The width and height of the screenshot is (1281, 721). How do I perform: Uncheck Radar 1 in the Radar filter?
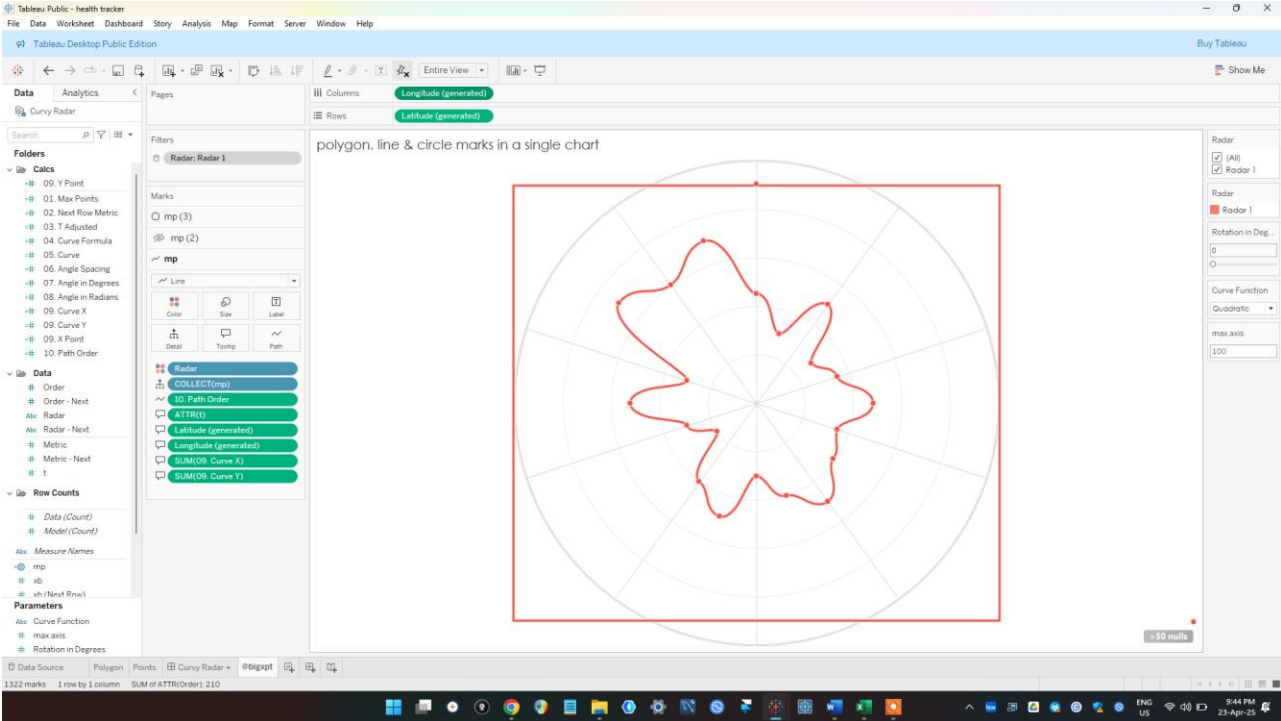coord(1216,170)
